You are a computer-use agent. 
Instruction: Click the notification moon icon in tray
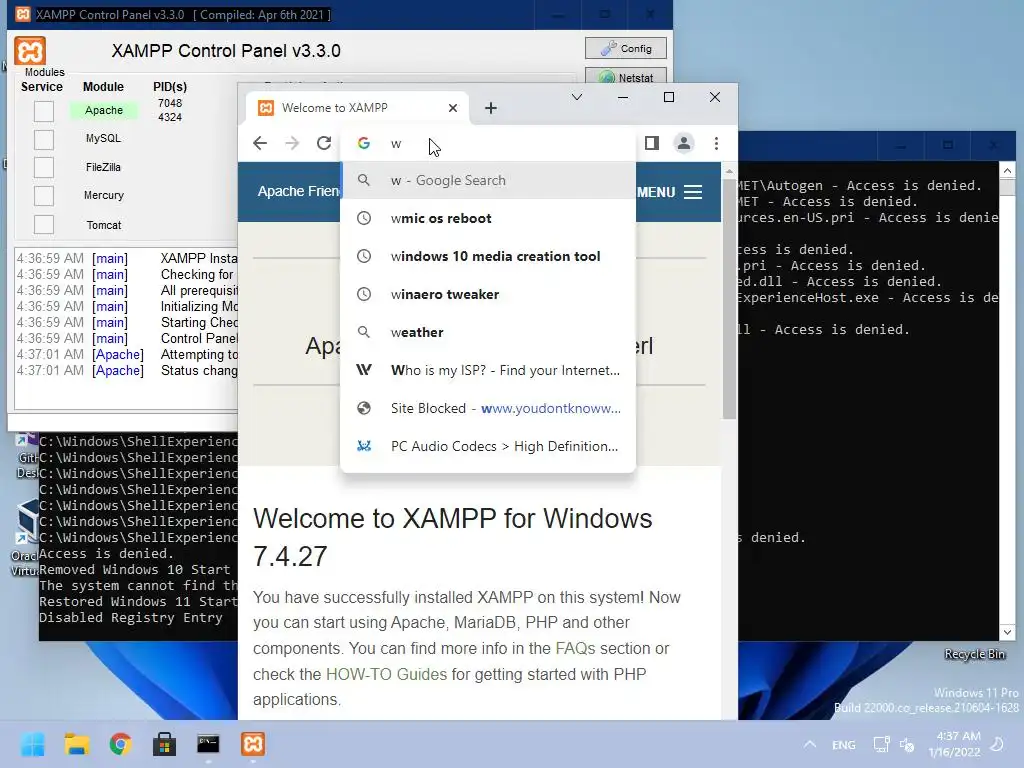coord(998,744)
